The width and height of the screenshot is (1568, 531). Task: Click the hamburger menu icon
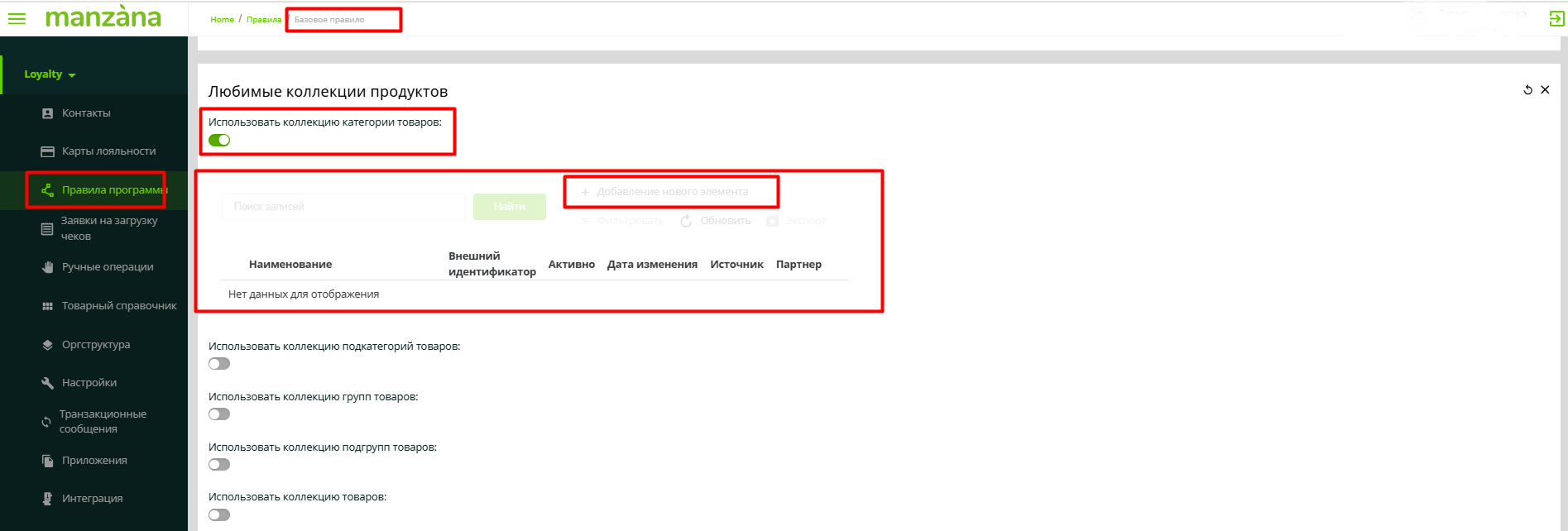coord(17,18)
